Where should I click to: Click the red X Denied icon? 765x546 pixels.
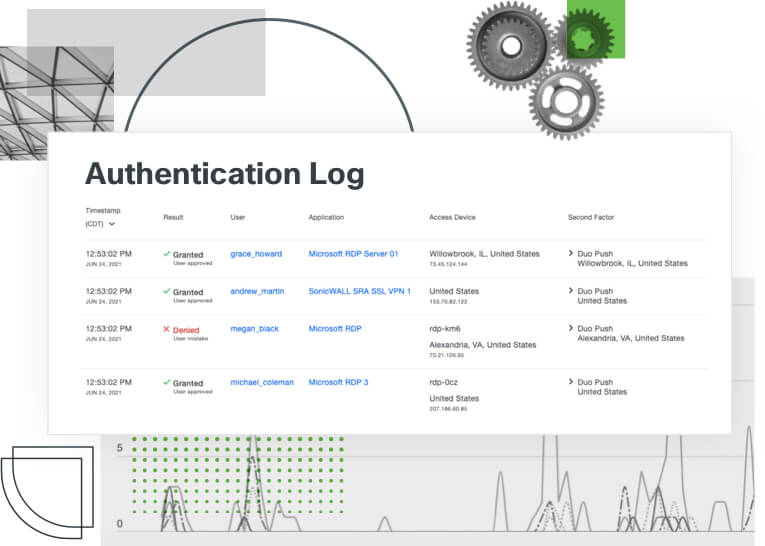coord(166,329)
